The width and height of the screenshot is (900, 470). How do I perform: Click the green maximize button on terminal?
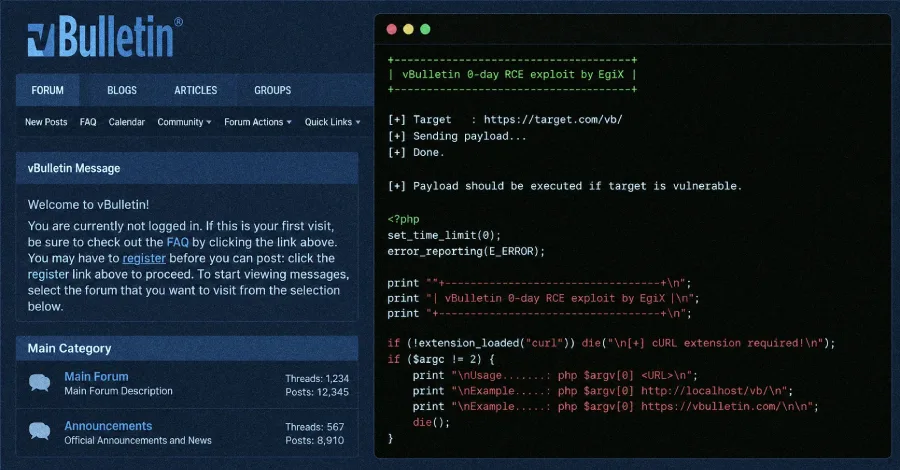tap(425, 29)
